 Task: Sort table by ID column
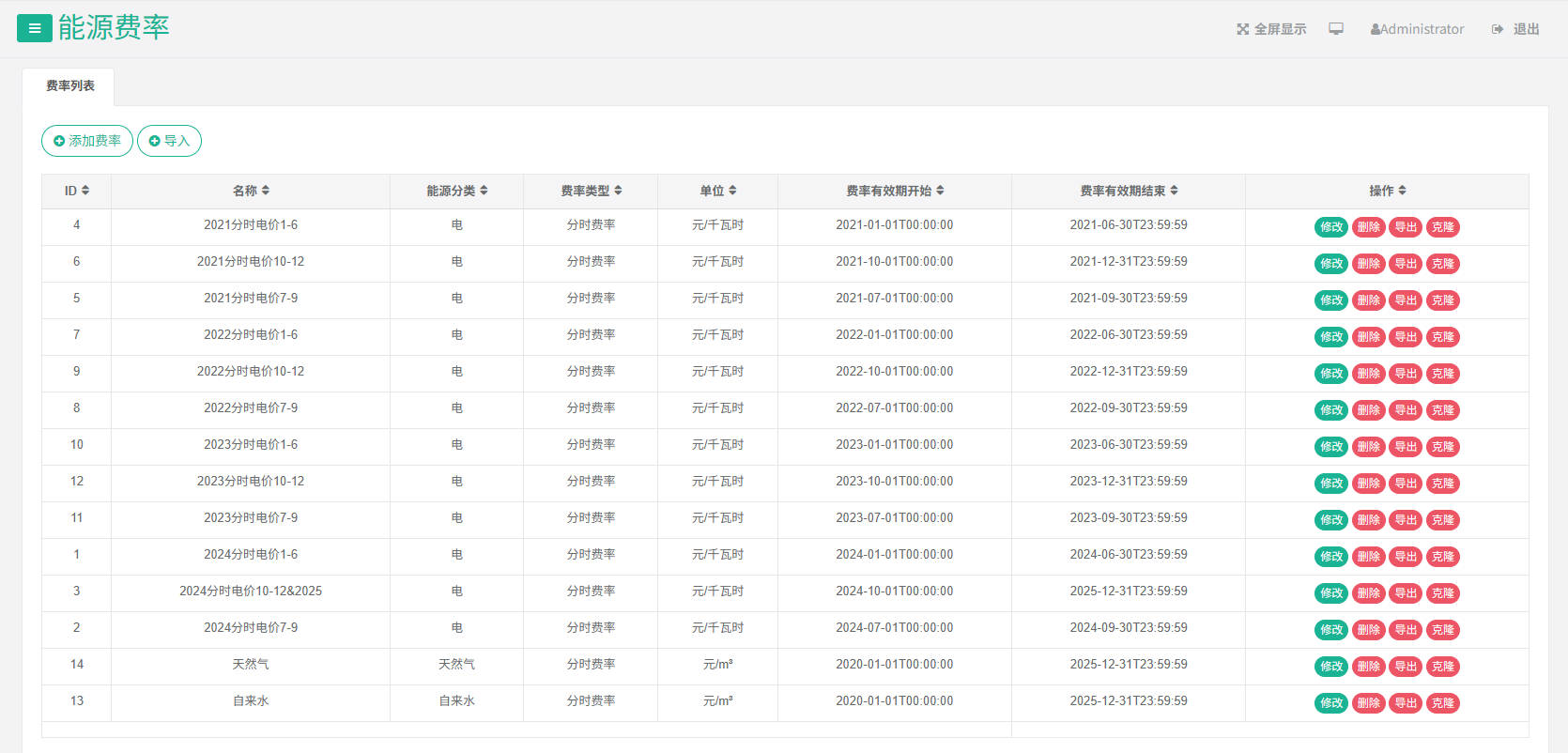pyautogui.click(x=77, y=191)
